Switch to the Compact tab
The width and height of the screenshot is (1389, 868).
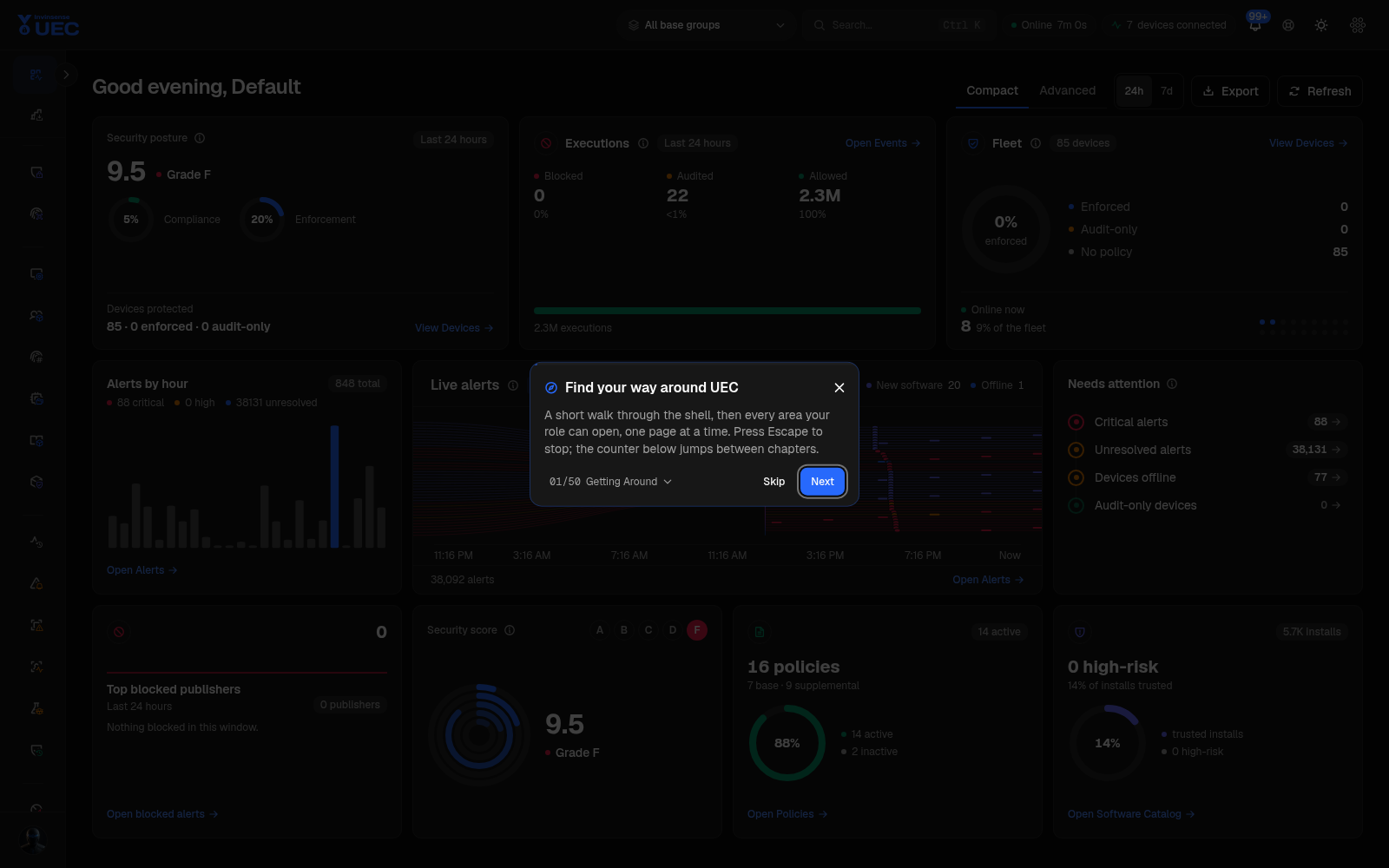click(x=992, y=91)
